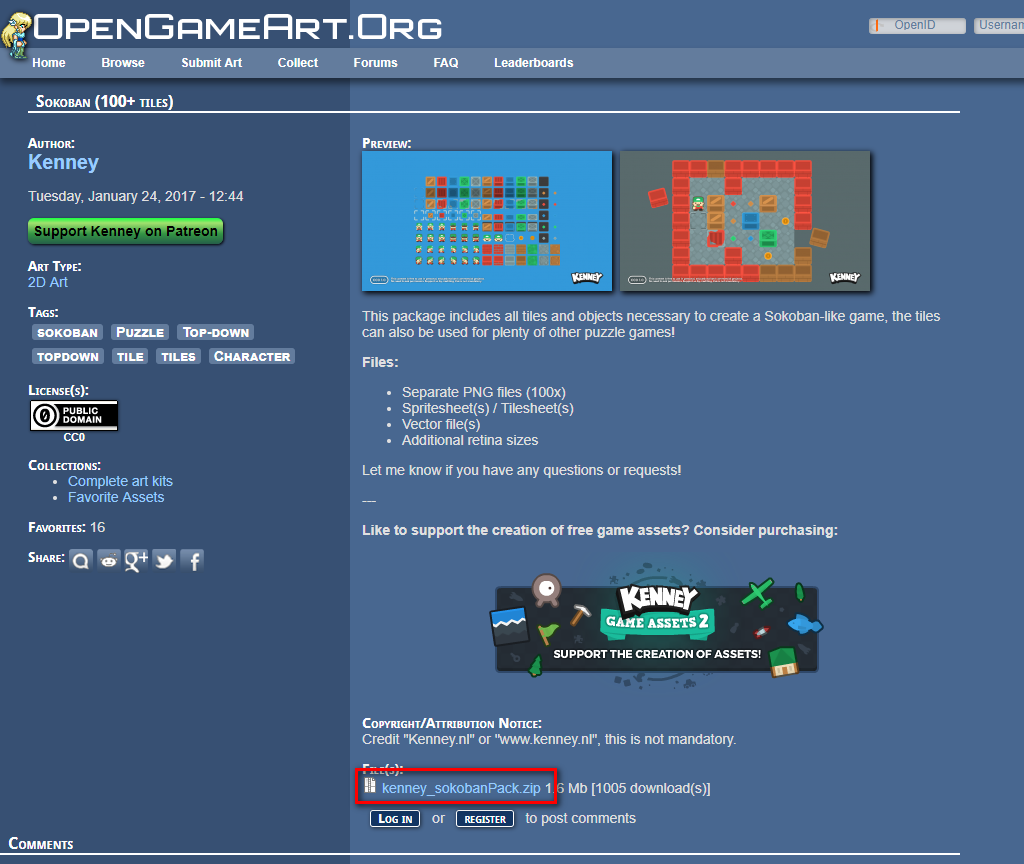Click the CC0 Public Domain license badge
Image resolution: width=1024 pixels, height=864 pixels.
tap(74, 415)
